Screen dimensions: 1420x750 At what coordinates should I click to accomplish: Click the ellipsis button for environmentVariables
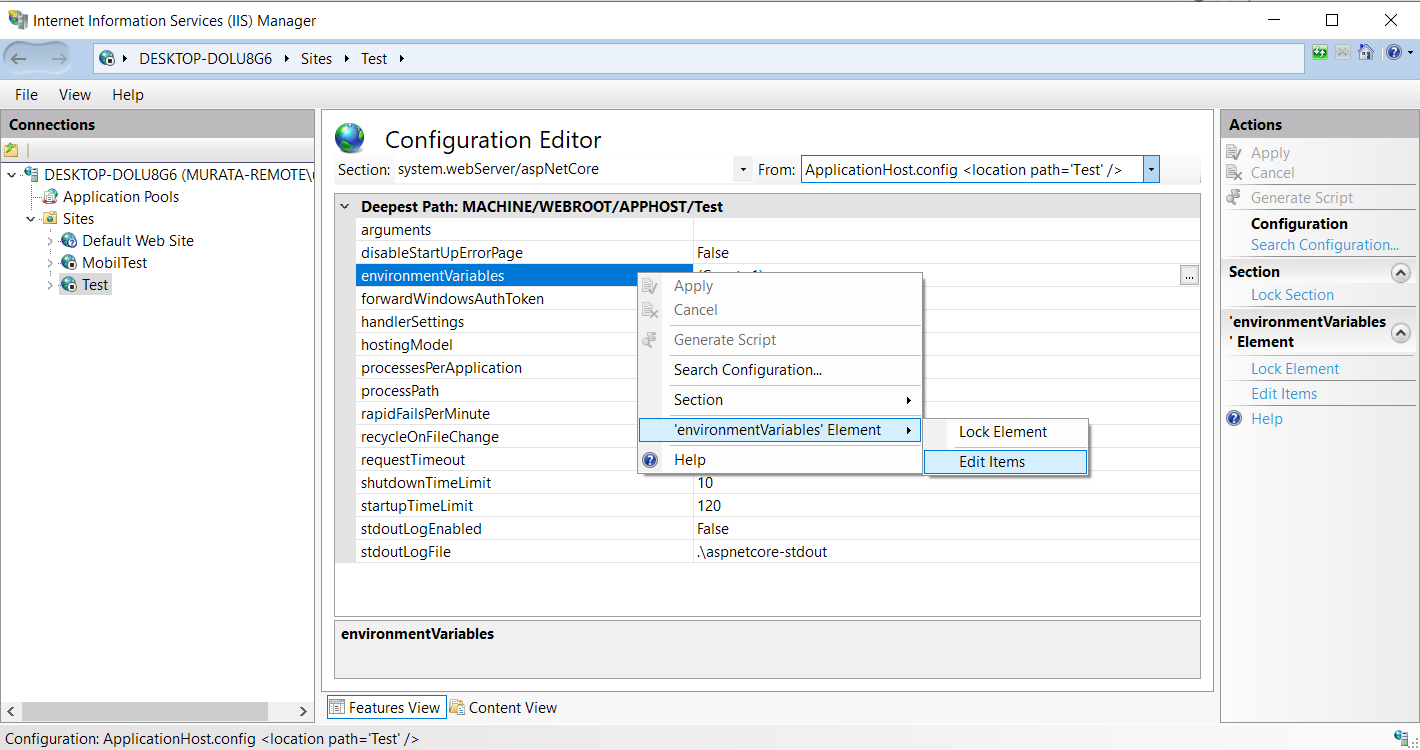coord(1189,276)
